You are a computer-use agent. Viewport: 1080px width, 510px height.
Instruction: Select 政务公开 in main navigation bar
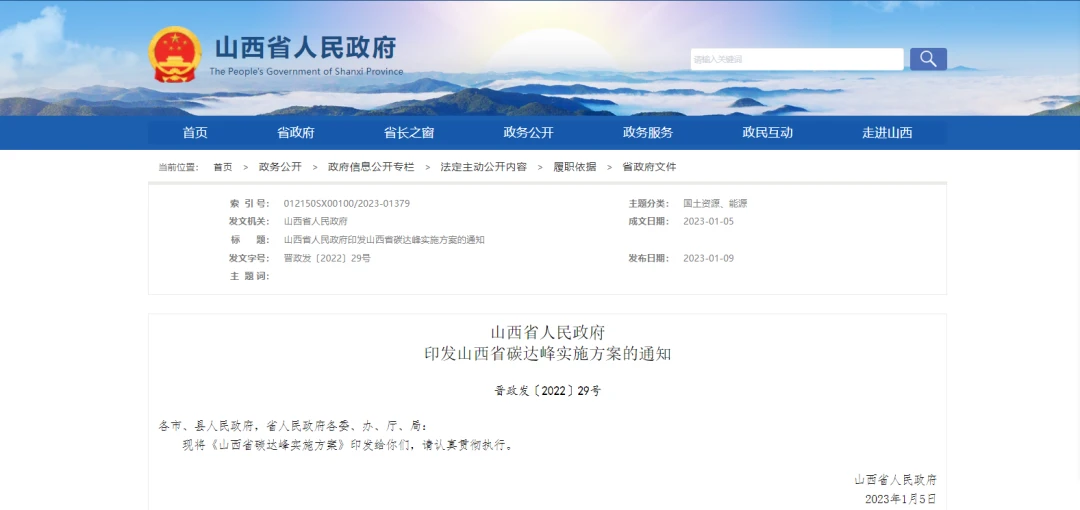point(528,133)
